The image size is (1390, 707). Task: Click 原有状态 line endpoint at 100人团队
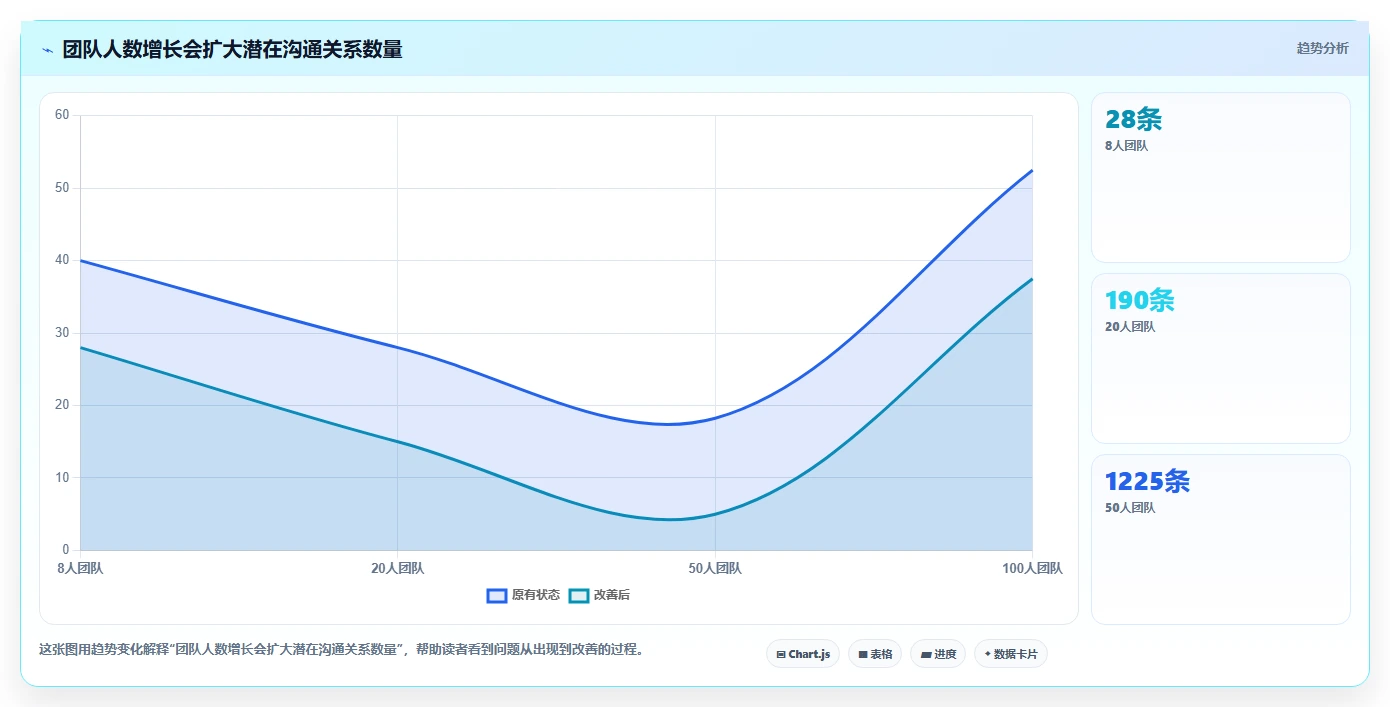tap(1032, 170)
